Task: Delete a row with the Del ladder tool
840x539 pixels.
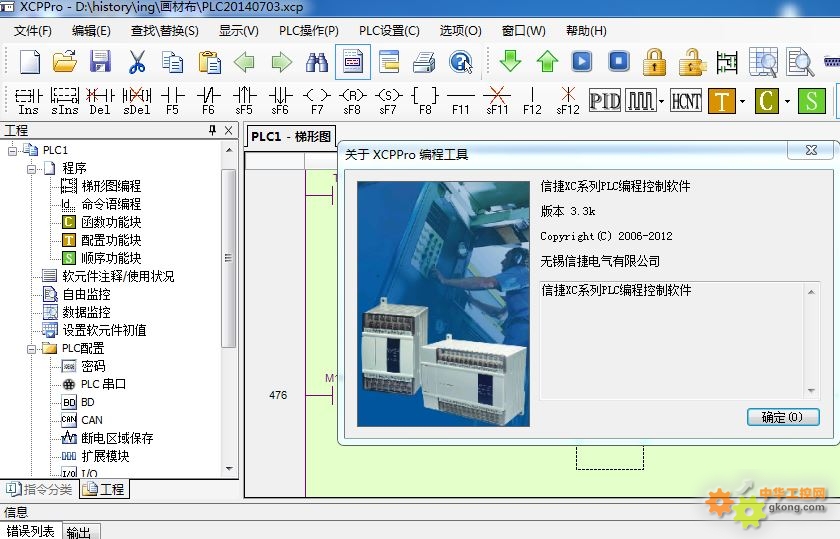Action: pyautogui.click(x=100, y=101)
